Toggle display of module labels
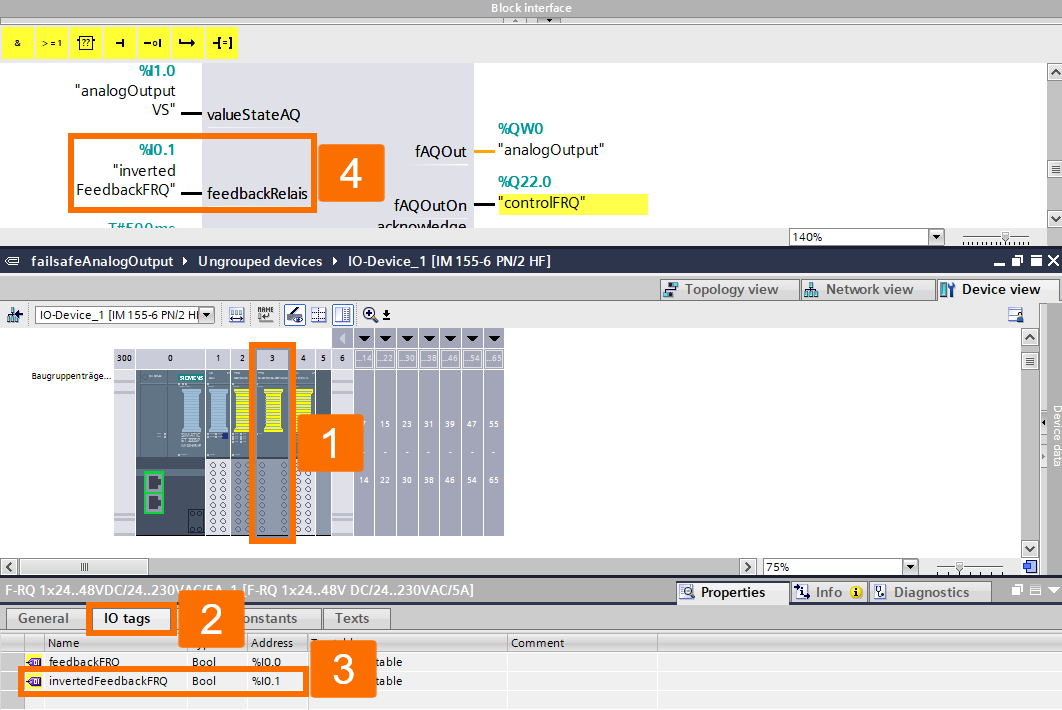 tap(265, 315)
